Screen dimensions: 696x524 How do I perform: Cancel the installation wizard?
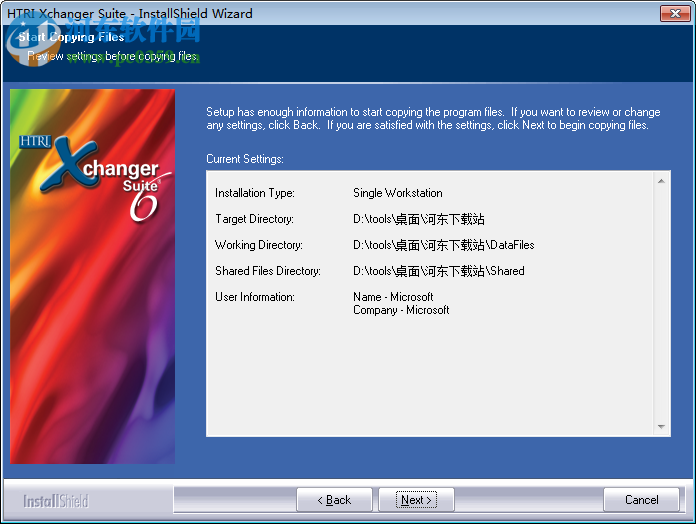click(641, 500)
